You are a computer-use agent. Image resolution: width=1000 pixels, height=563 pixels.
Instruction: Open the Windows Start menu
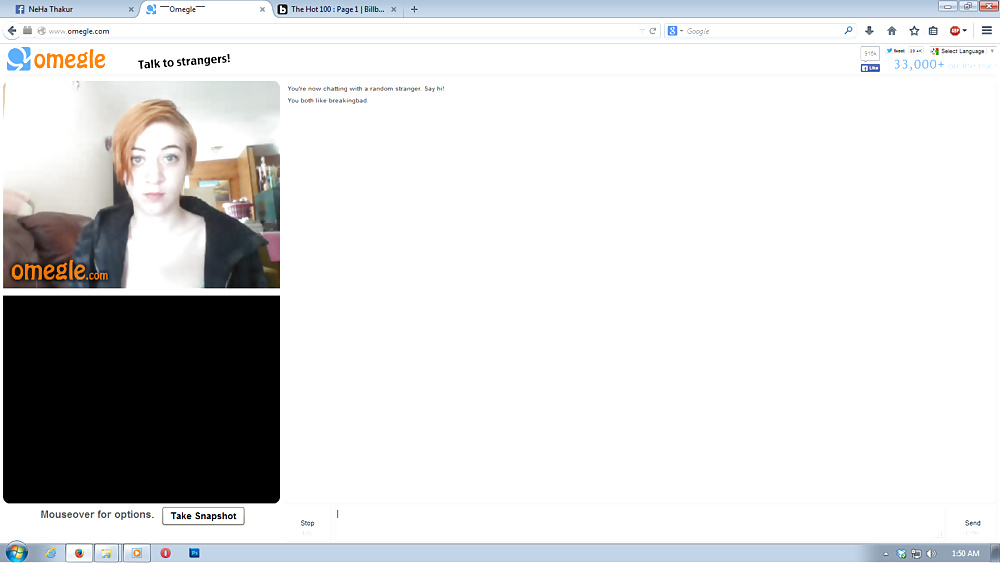(x=17, y=552)
